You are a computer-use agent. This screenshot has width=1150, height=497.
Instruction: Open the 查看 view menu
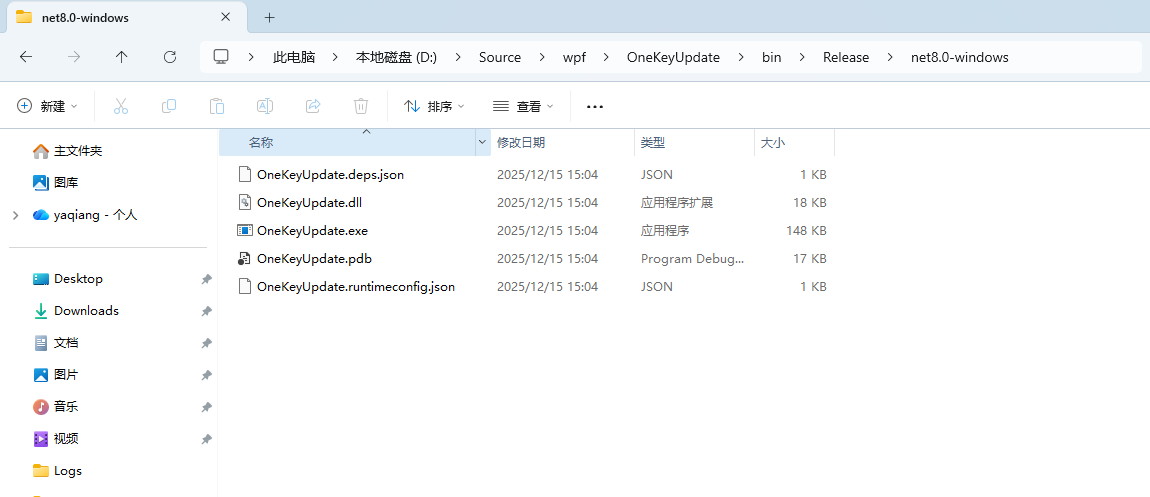point(523,106)
